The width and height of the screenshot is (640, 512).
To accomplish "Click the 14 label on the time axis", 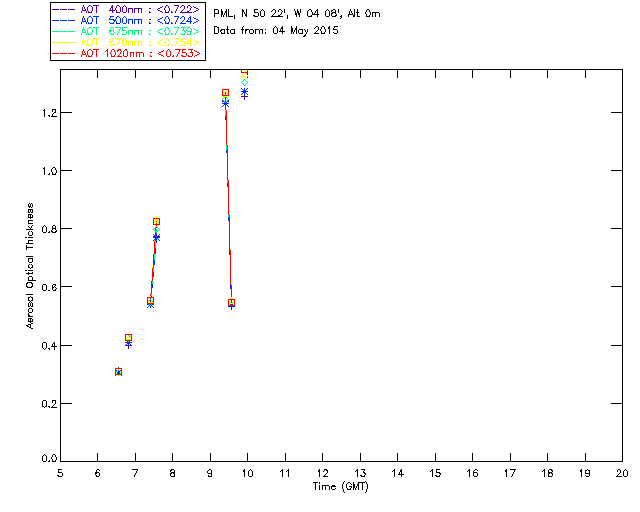I will pyautogui.click(x=398, y=473).
